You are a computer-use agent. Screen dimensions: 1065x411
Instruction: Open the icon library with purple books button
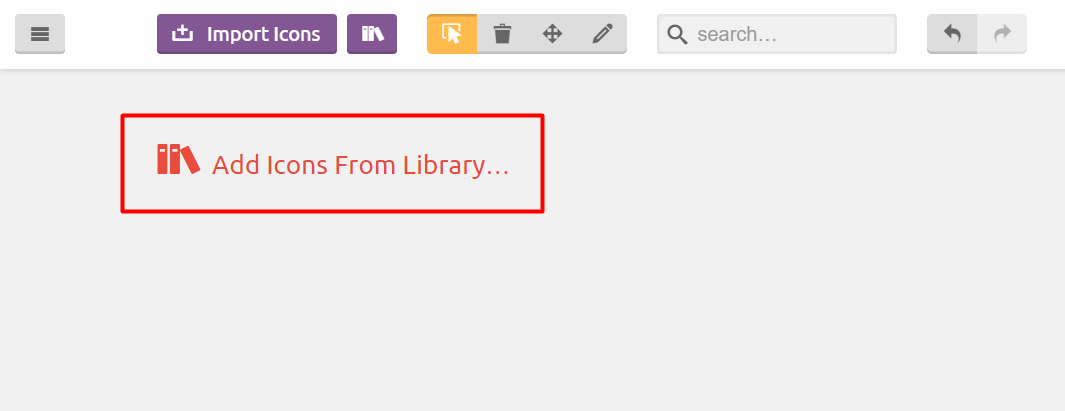[372, 34]
